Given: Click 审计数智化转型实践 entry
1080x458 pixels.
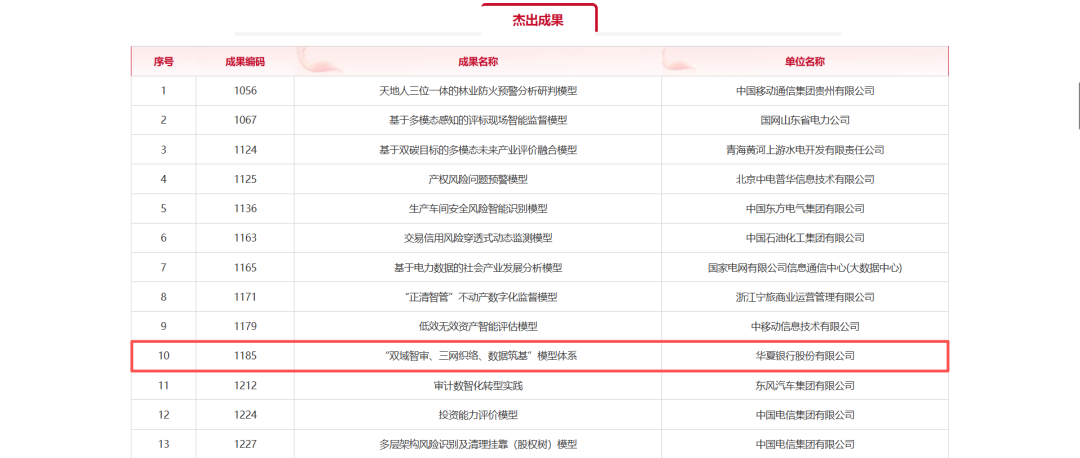Looking at the screenshot, I should (x=478, y=385).
